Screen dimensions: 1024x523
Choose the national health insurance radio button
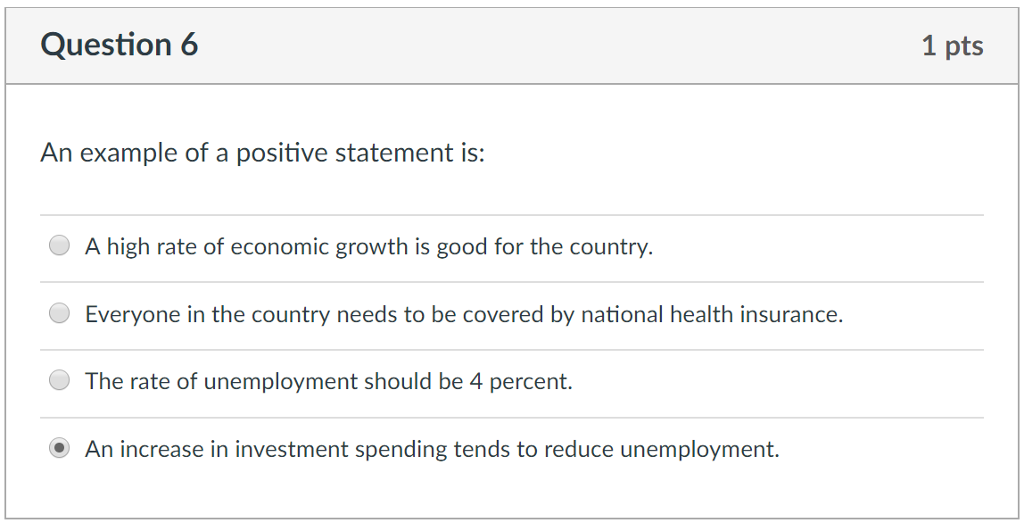tap(60, 314)
